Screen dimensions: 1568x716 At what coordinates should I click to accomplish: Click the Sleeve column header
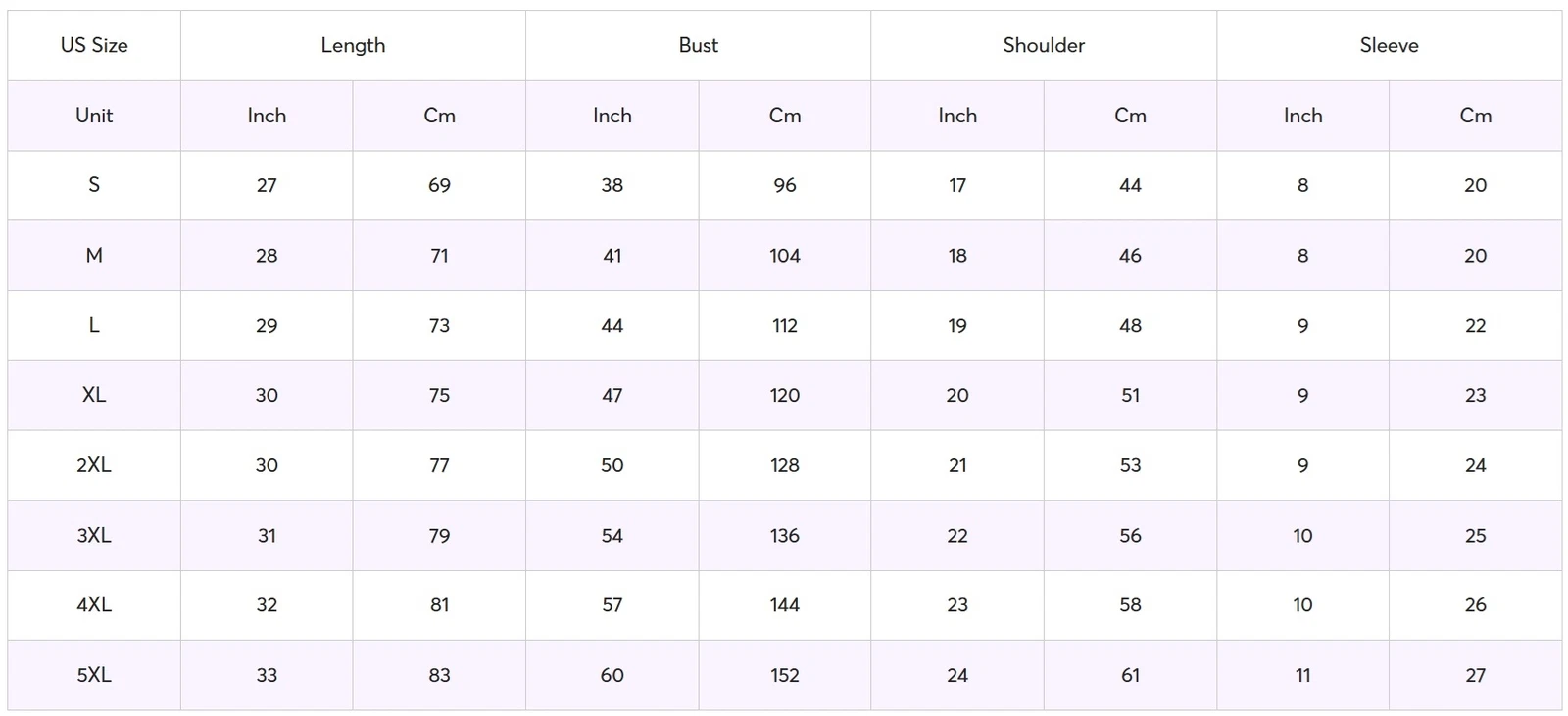(1389, 45)
